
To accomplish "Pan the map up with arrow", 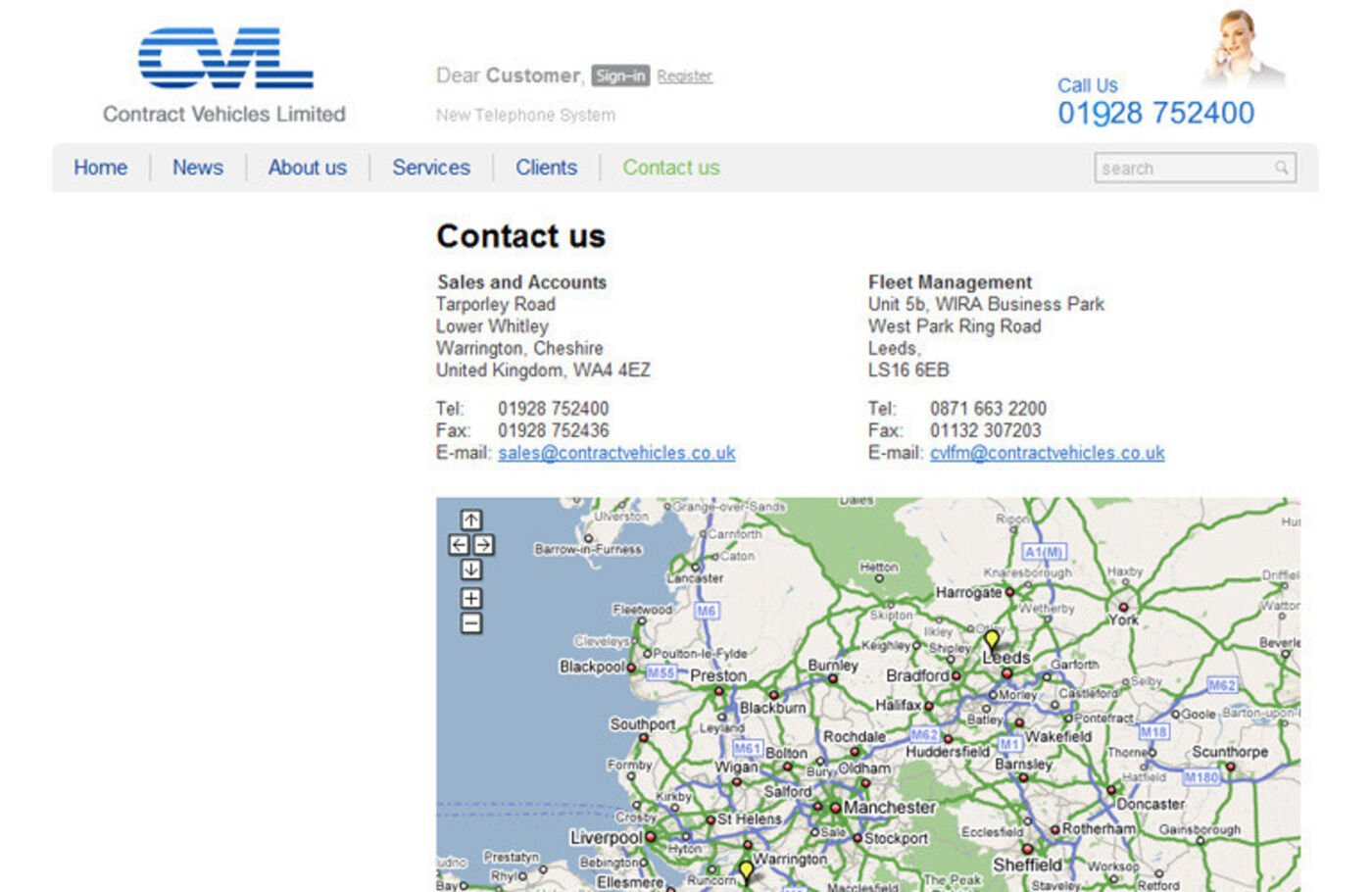I will (x=471, y=520).
